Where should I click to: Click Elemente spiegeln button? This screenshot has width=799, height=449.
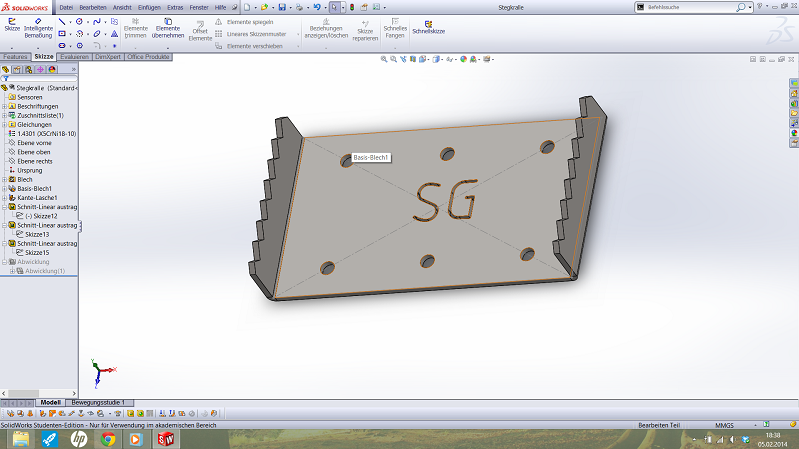(x=250, y=21)
